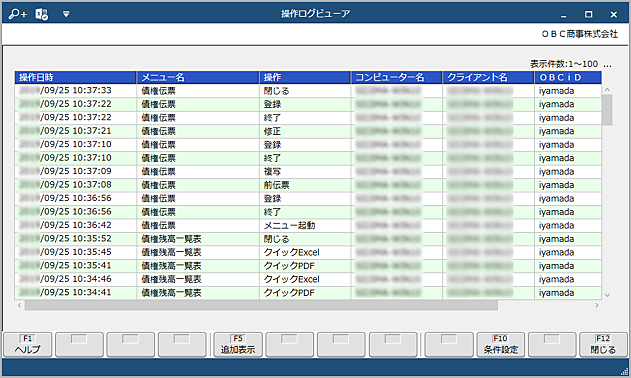Click iyamada in the 10:37:33 row
The width and height of the screenshot is (631, 378).
(568, 91)
